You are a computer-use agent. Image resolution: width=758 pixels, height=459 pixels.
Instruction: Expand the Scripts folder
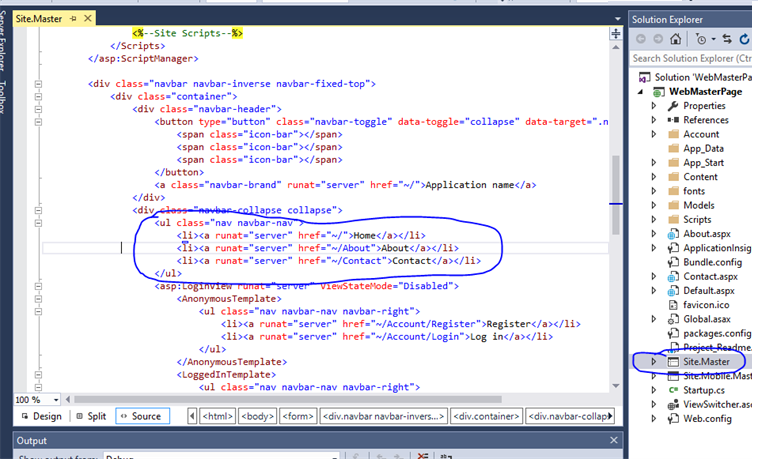click(654, 219)
